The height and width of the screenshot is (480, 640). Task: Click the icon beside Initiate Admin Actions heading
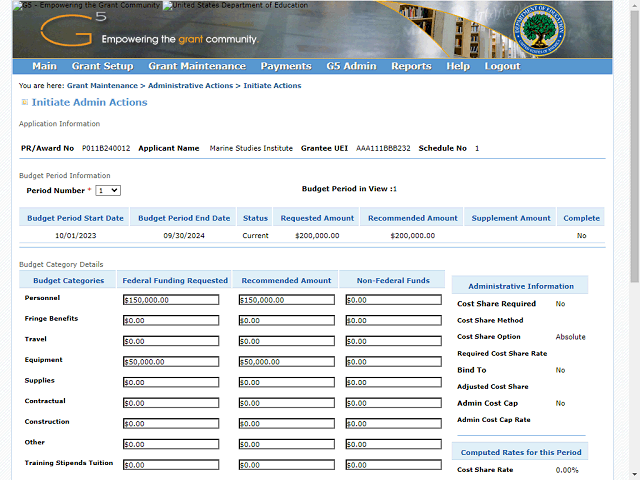click(25, 103)
